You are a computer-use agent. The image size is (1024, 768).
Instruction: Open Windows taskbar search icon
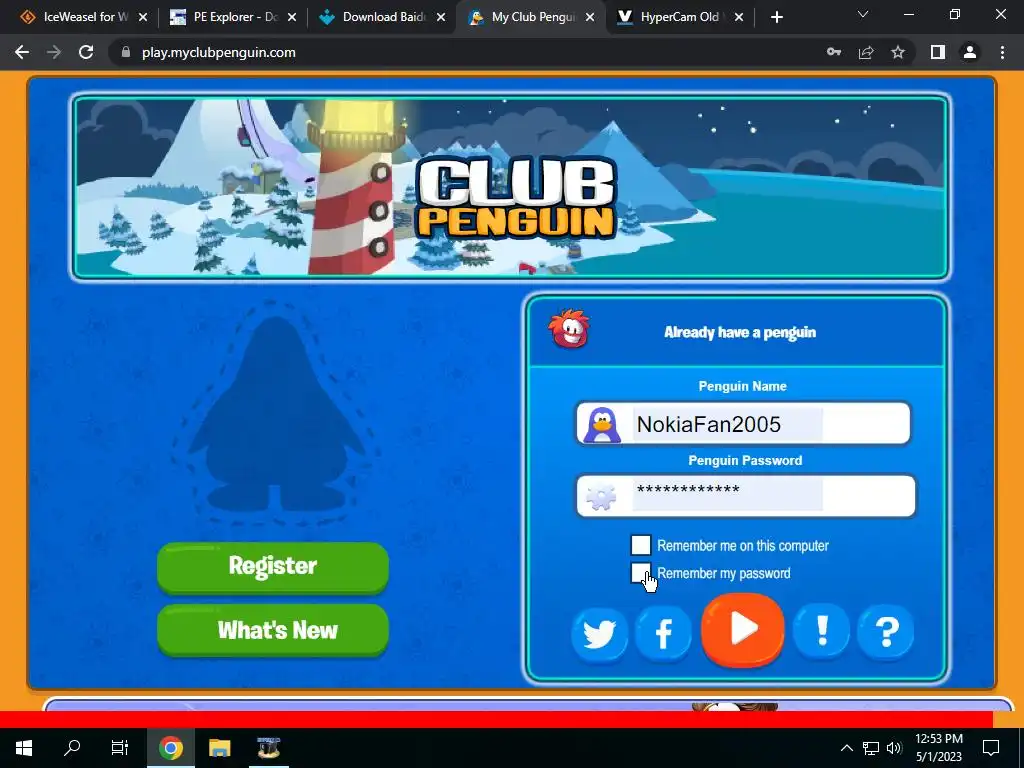click(x=72, y=748)
